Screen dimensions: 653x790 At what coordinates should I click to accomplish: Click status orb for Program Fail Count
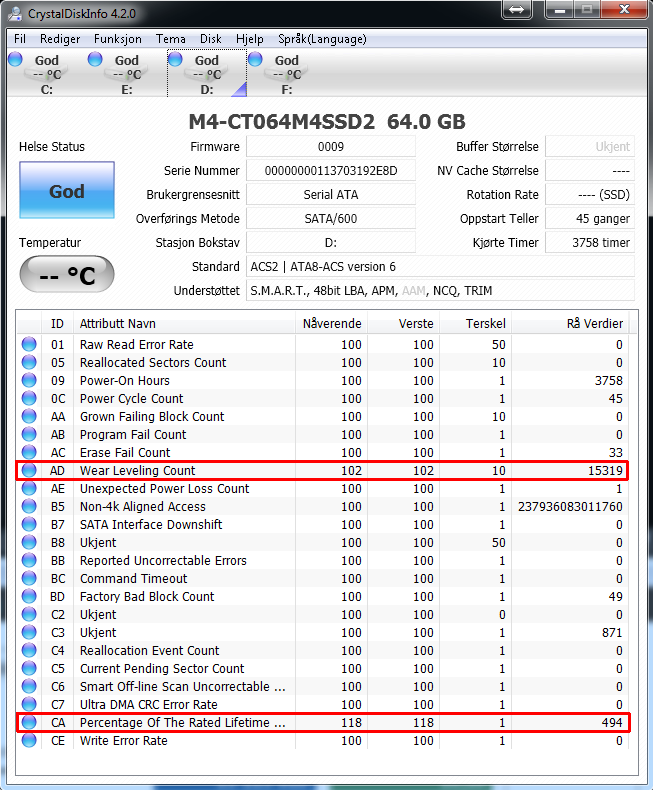pos(29,434)
